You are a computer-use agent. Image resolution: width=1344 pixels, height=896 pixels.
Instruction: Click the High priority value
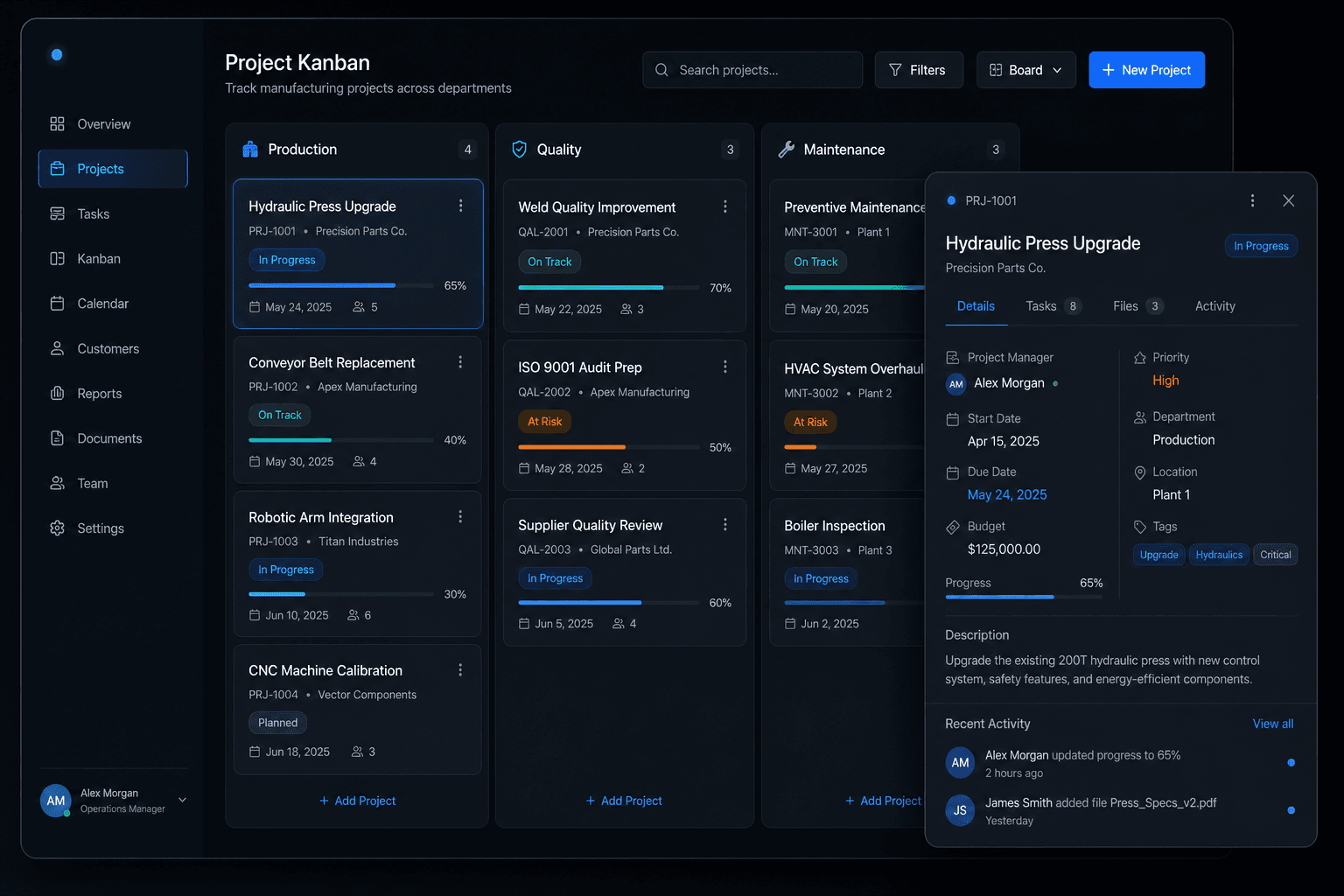[x=1165, y=381]
